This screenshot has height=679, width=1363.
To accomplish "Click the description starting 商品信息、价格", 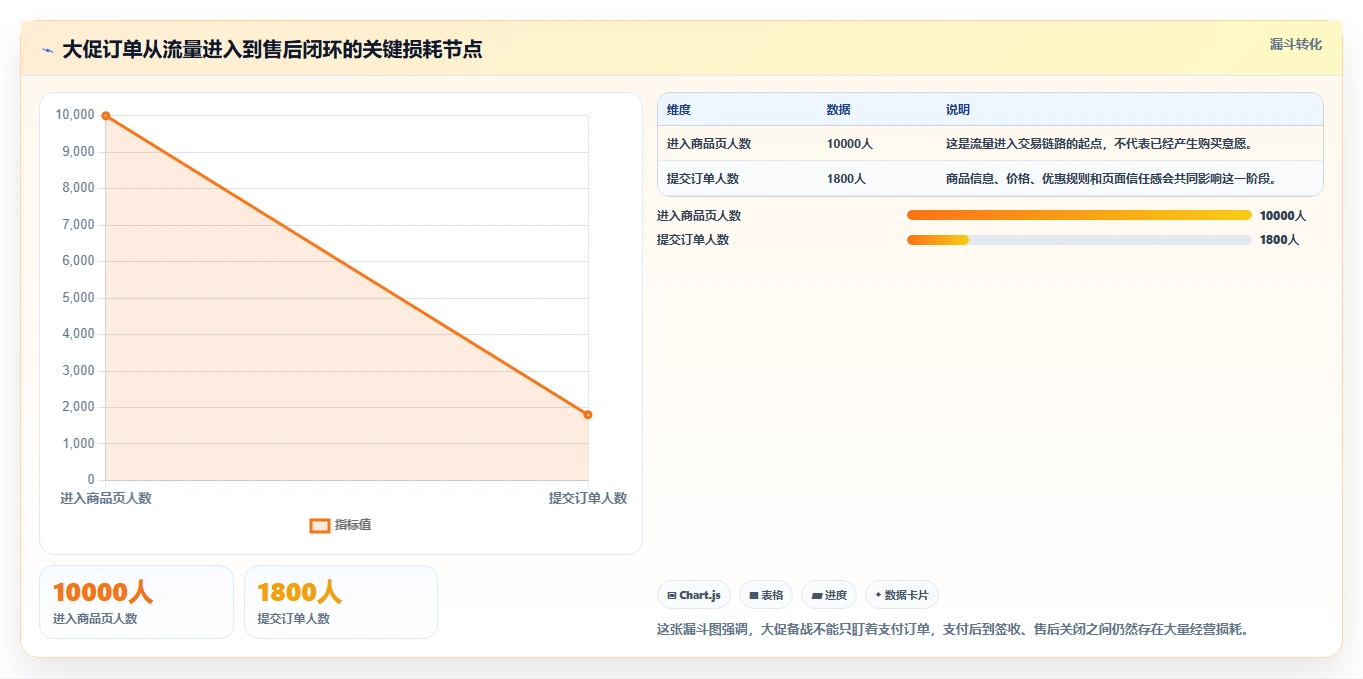I will 1111,179.
